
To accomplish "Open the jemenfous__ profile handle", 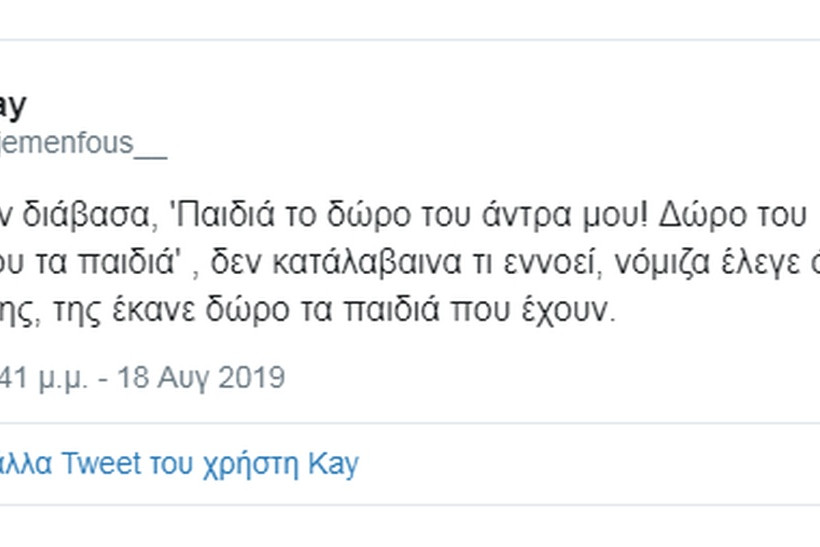I will (x=84, y=143).
